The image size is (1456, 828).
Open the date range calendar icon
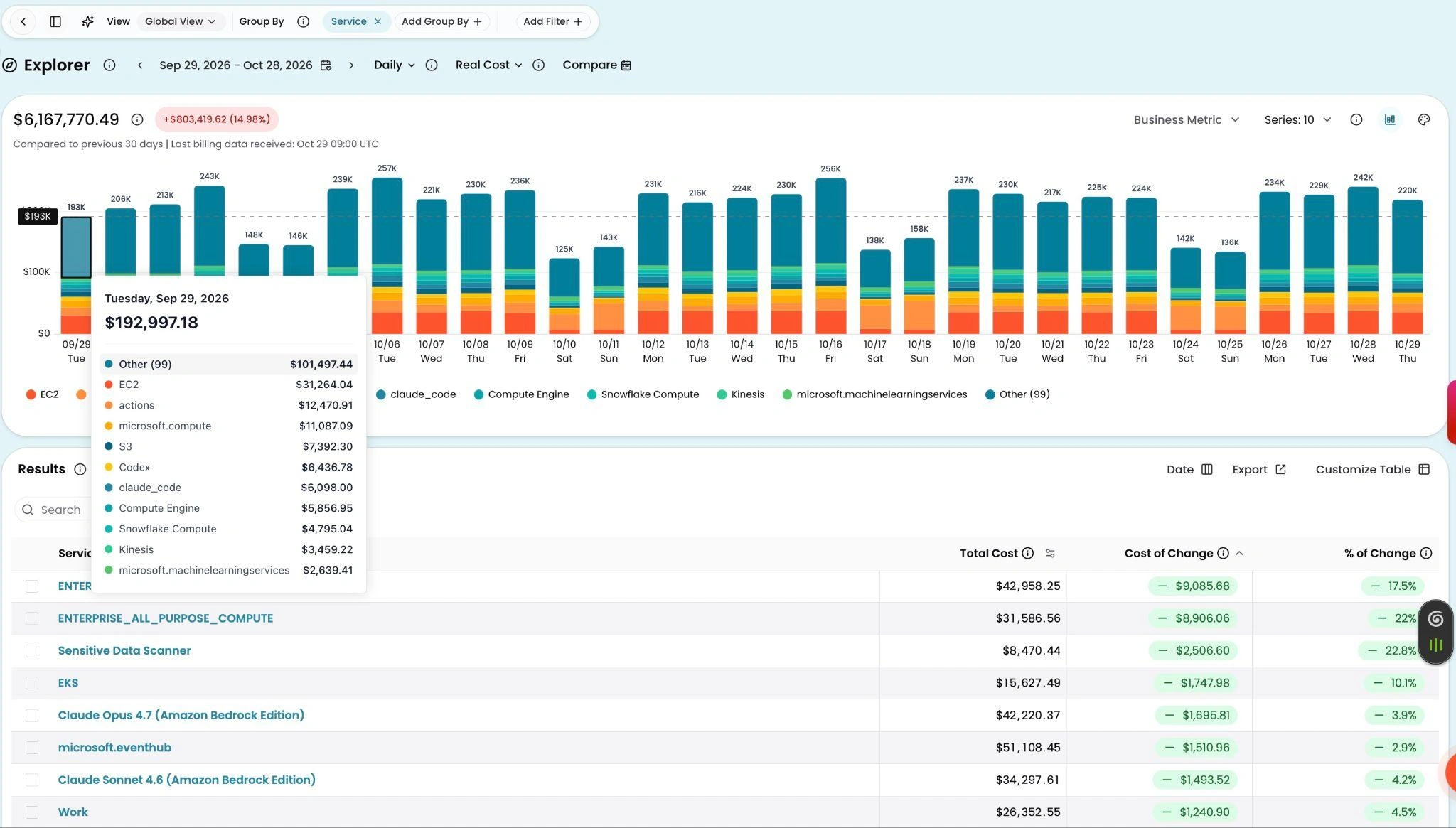[x=326, y=65]
